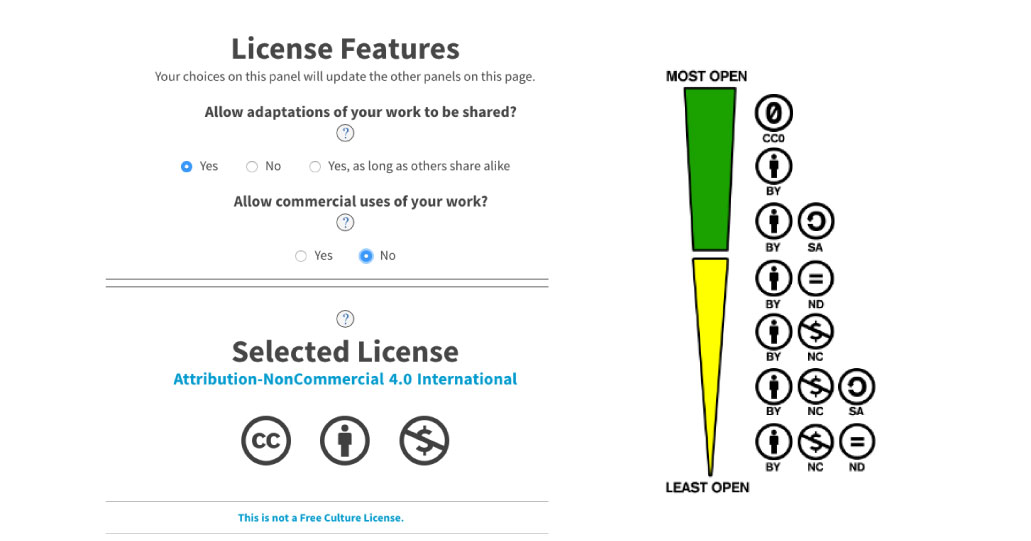Choose Yes, as long as others share alike

(x=315, y=166)
